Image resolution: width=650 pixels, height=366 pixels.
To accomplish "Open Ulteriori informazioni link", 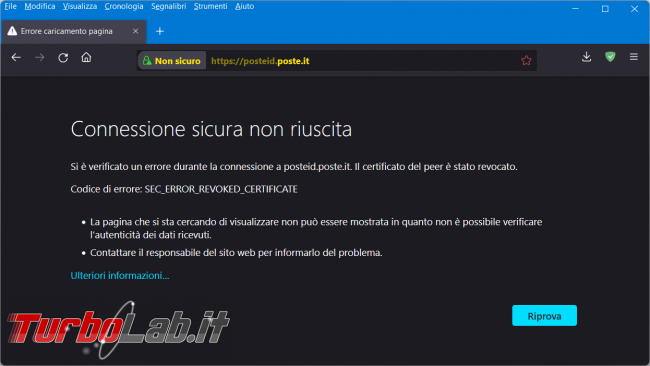I will (x=120, y=276).
